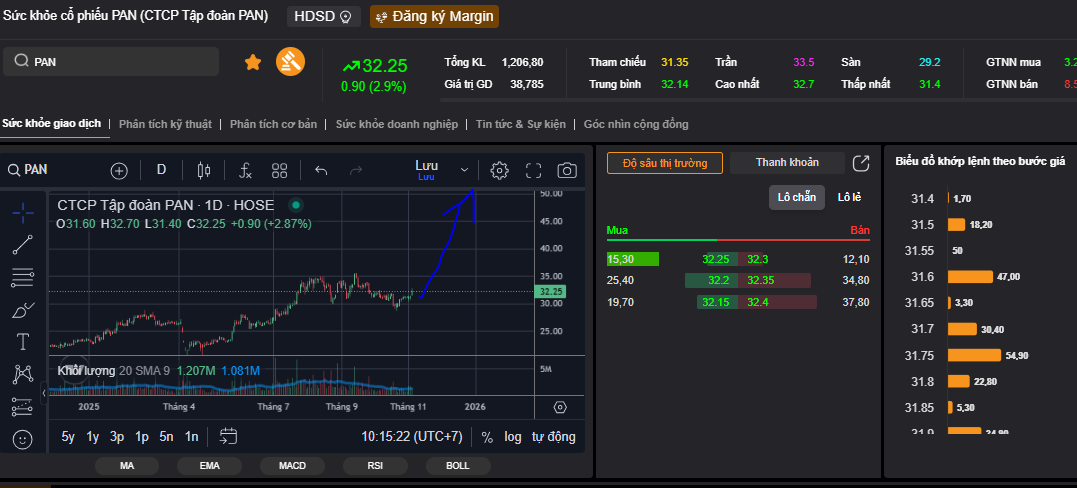Choose the text annotation tool
This screenshot has width=1077, height=488.
click(x=23, y=342)
